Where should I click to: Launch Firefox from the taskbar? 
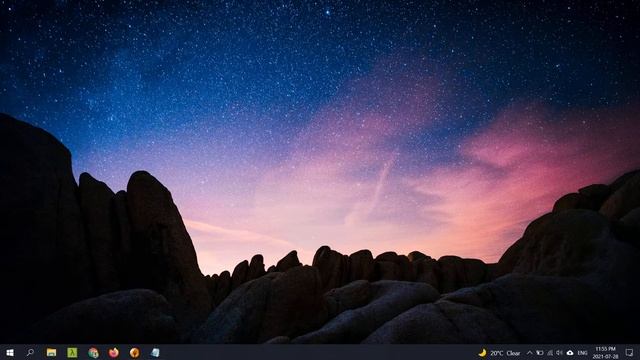tap(114, 352)
